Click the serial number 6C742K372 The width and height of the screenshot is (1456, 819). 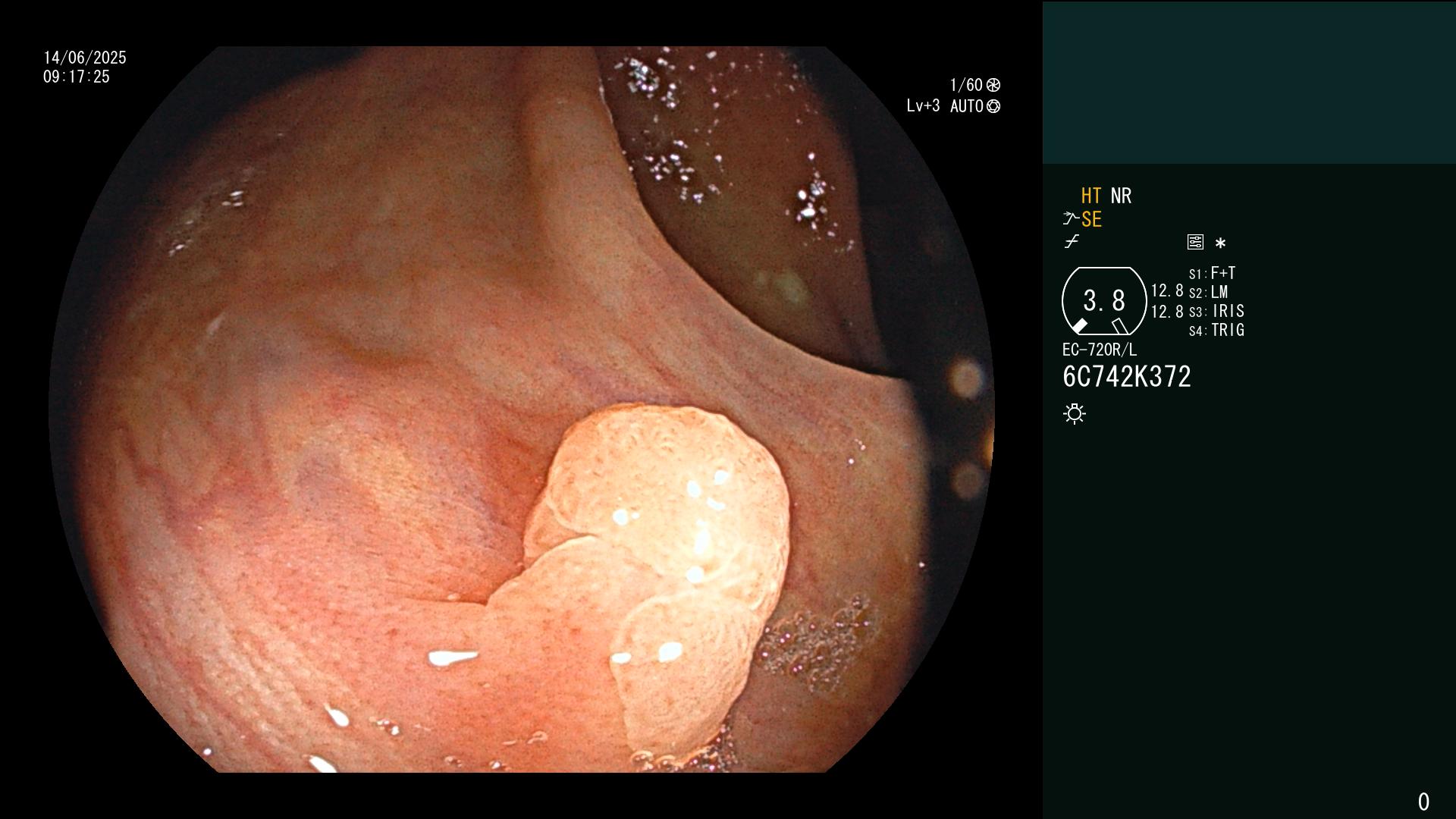tap(1127, 377)
